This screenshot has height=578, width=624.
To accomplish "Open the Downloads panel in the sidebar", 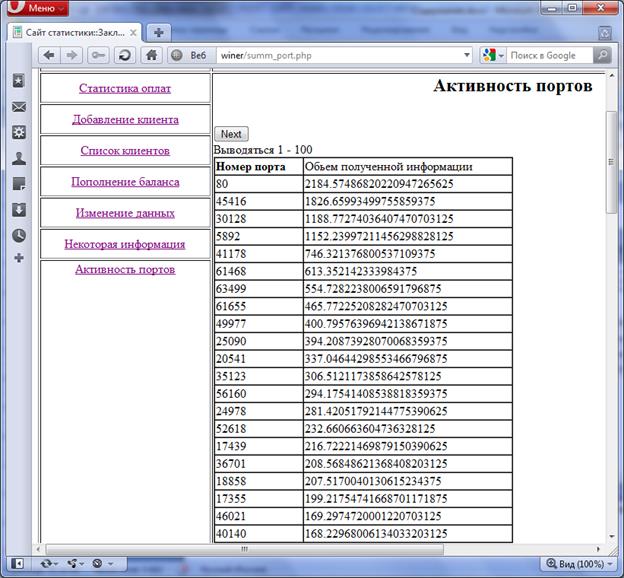I will click(19, 210).
